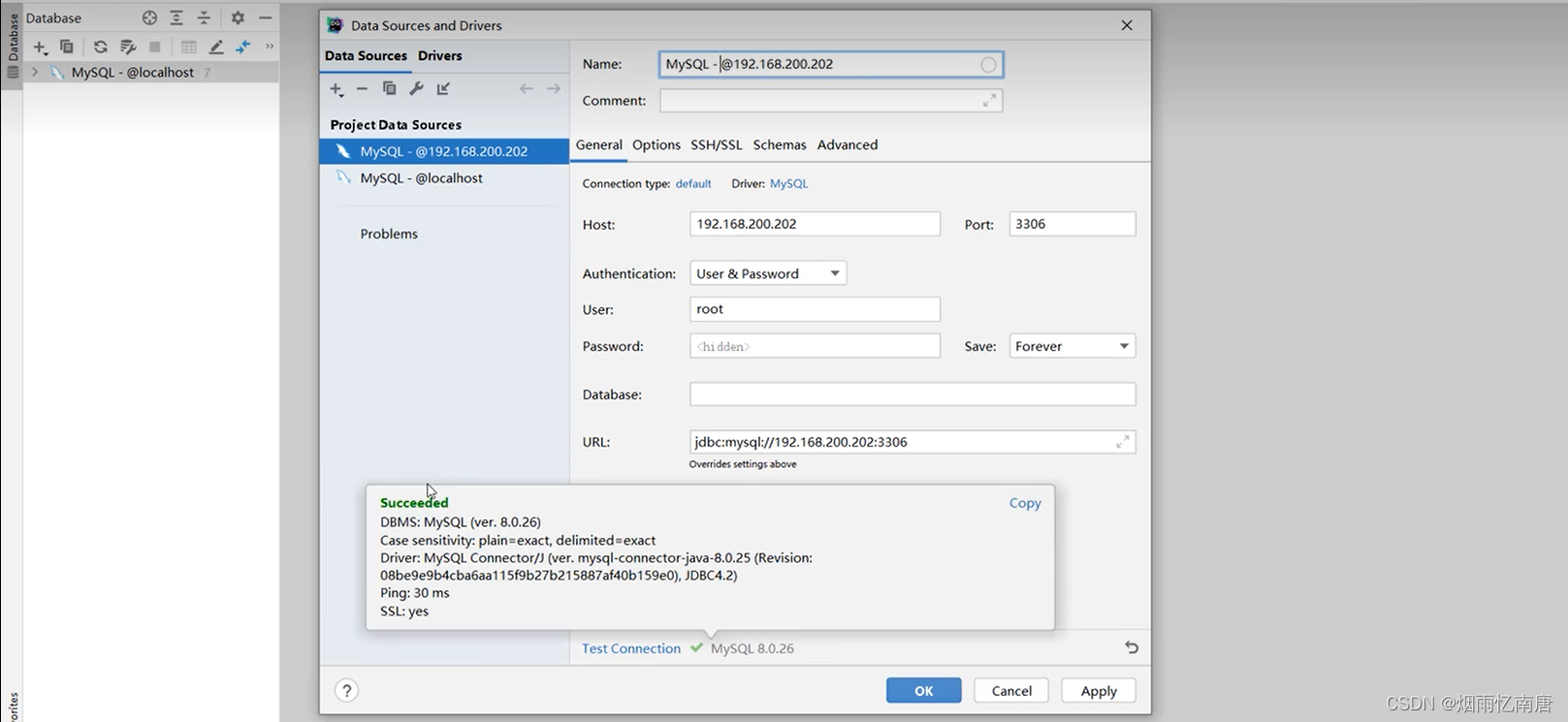Image resolution: width=1568 pixels, height=722 pixels.
Task: Click the User field containing root
Action: coord(815,309)
